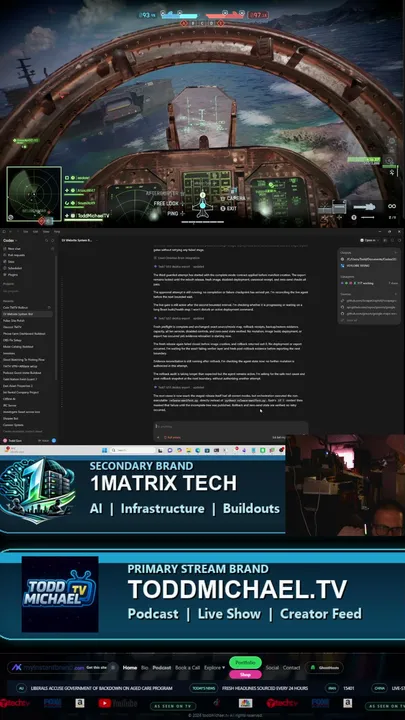Use the Codex sidebar scrollbar
The height and width of the screenshot is (720, 405).
coord(56,317)
